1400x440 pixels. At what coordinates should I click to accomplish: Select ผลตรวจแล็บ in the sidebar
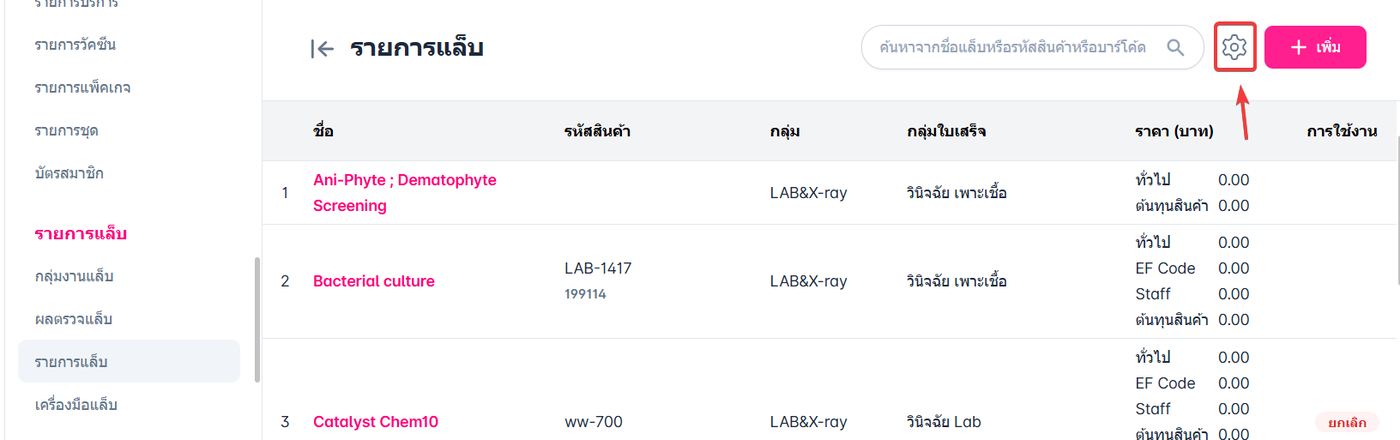(73, 319)
